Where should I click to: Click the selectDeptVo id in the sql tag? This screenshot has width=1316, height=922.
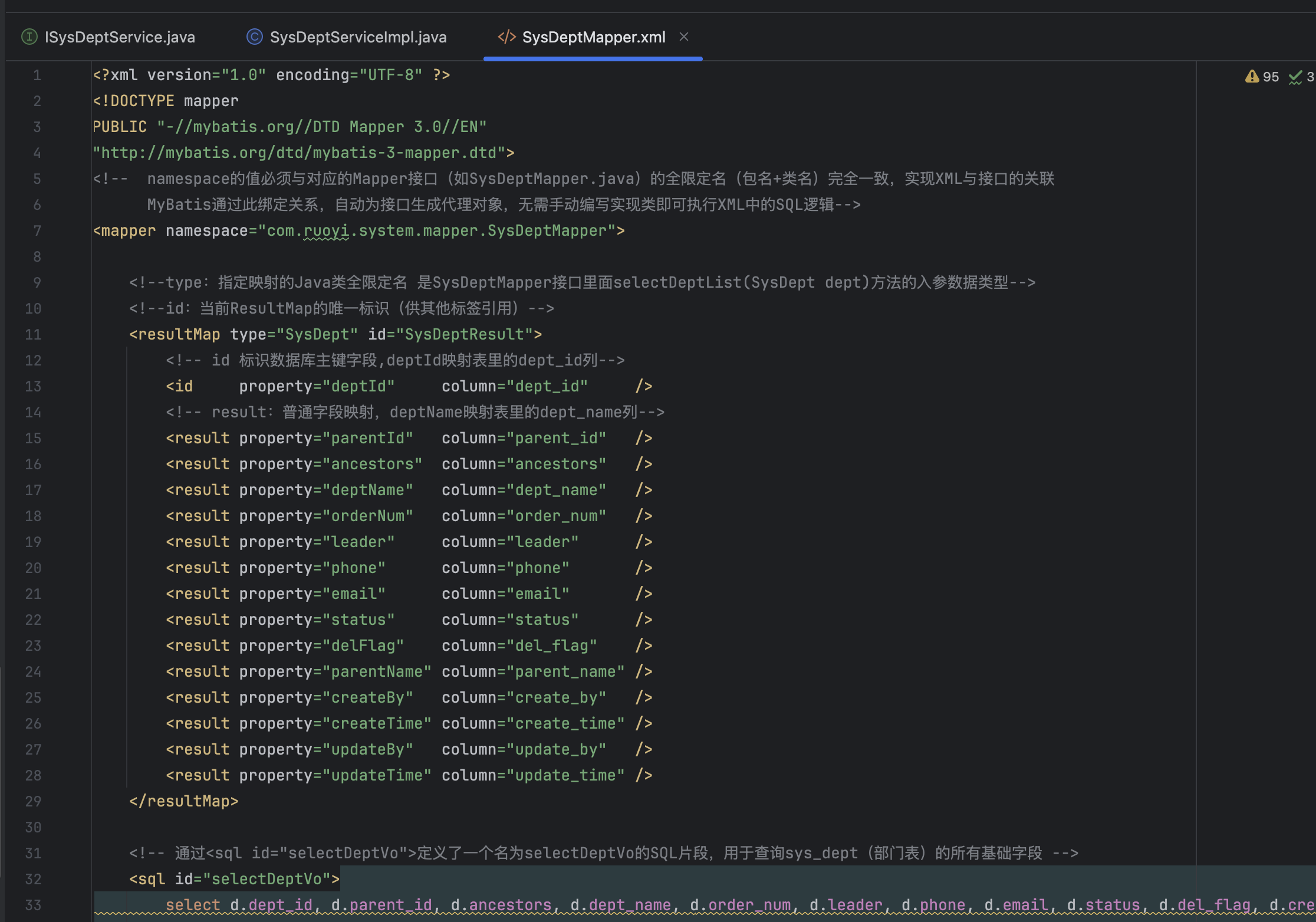click(x=266, y=879)
